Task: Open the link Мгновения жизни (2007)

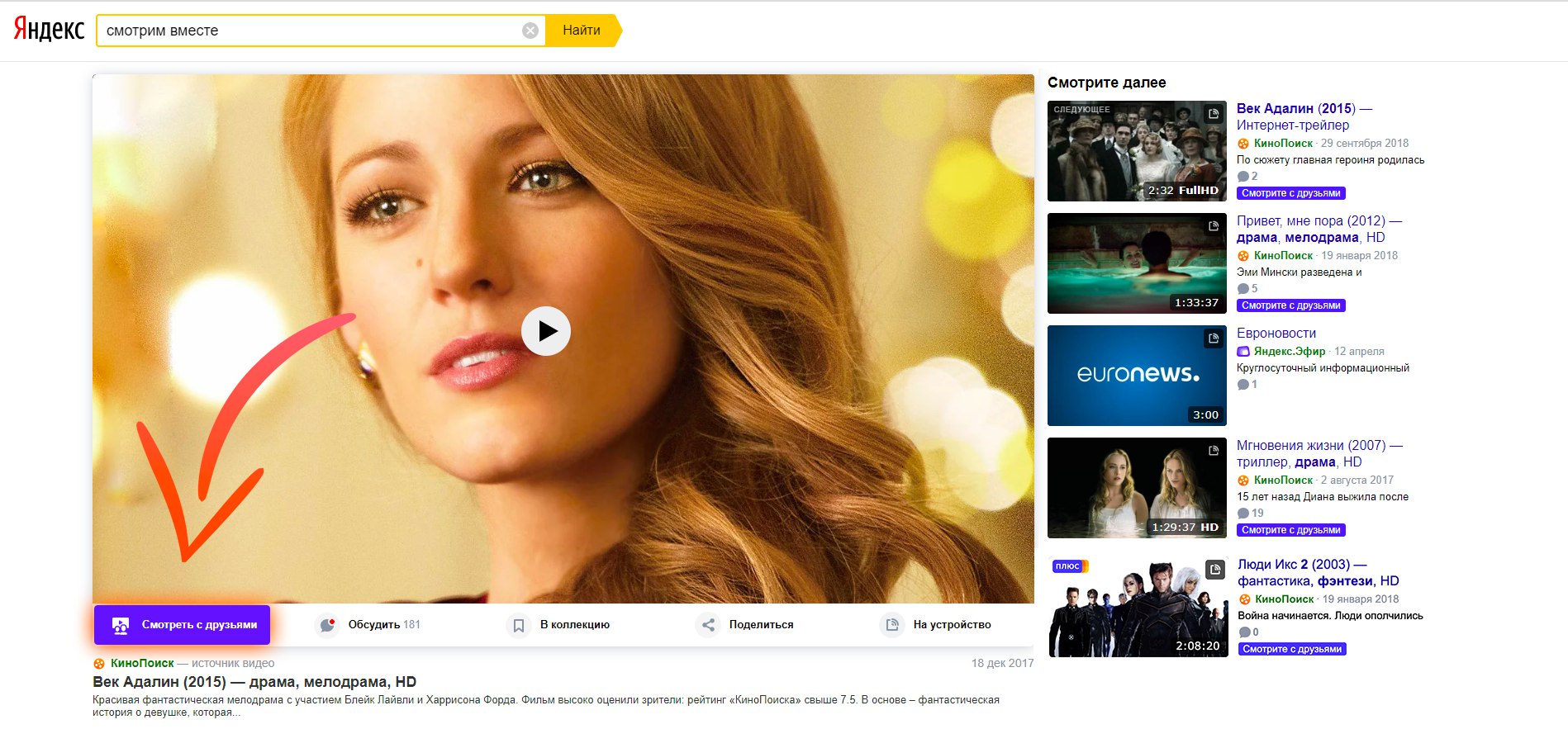Action: point(1319,453)
